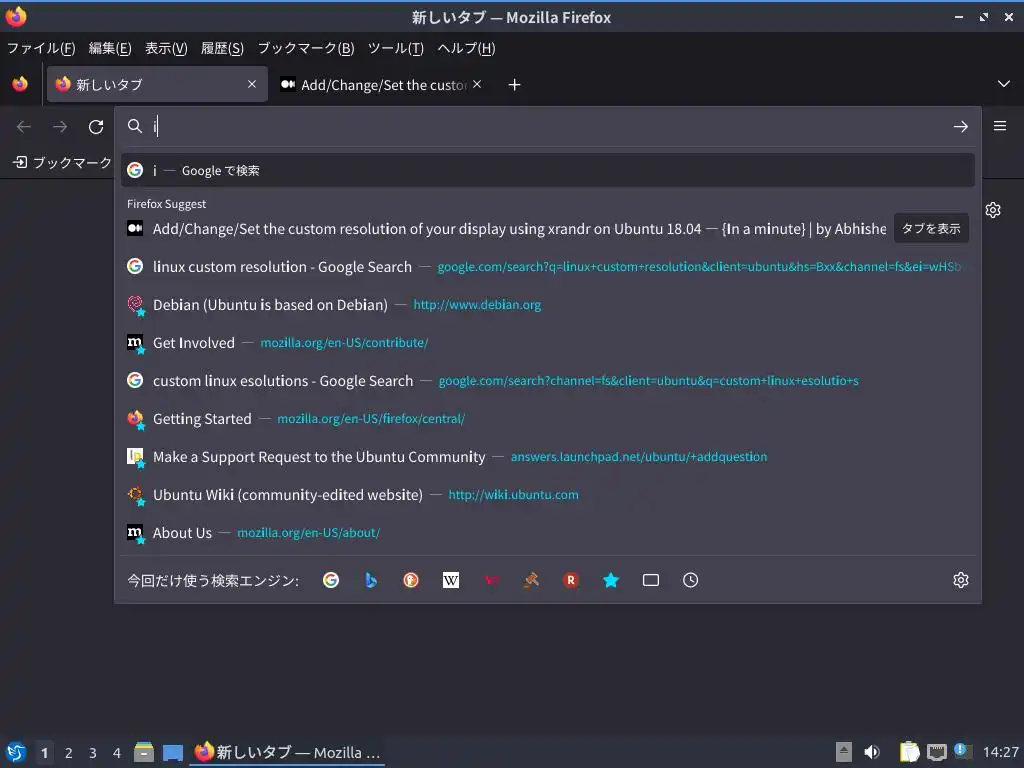1024x768 pixels.
Task: Go back one page
Action: 24,127
